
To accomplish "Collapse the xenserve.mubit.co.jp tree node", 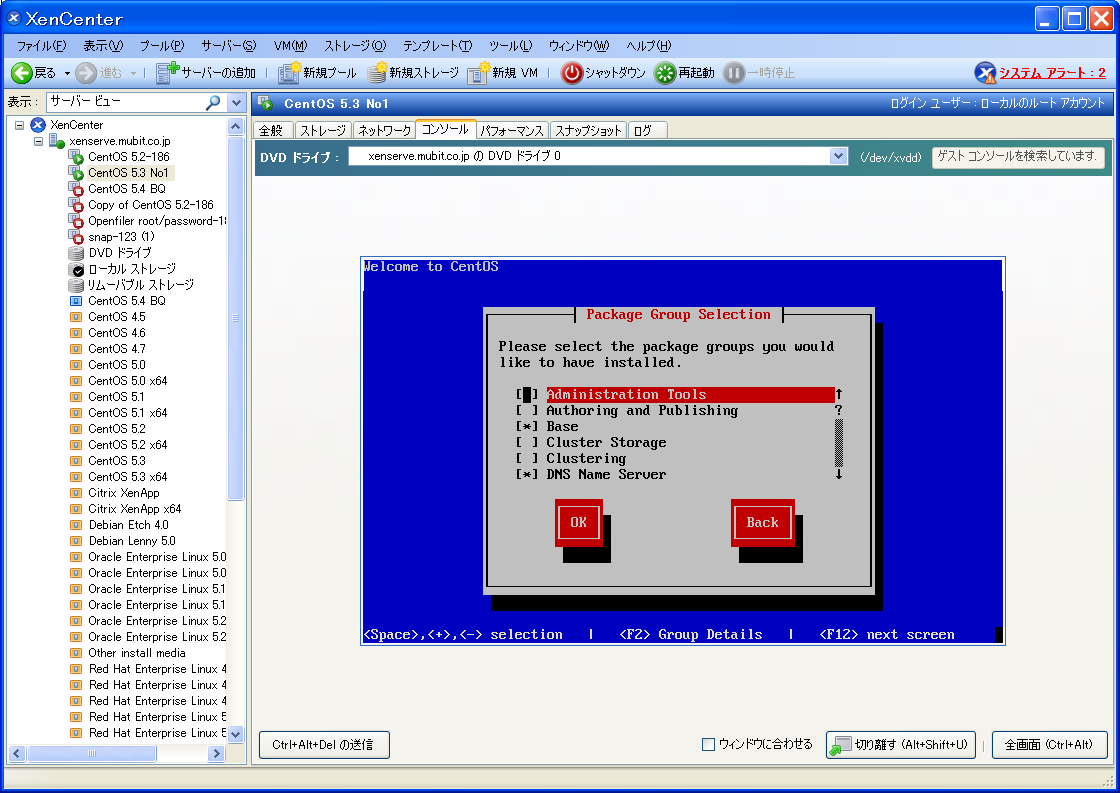I will (39, 141).
